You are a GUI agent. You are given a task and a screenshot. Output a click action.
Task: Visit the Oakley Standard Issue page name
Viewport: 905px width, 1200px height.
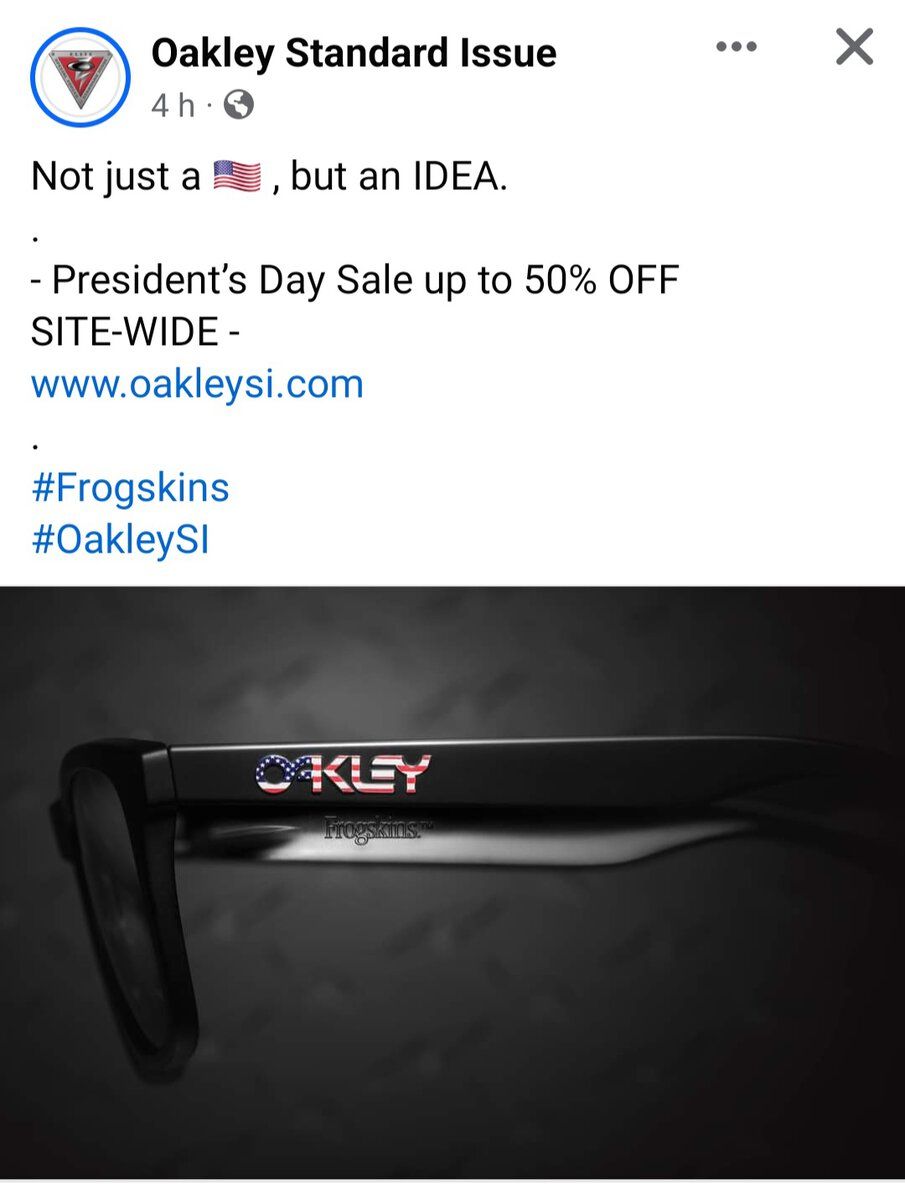(x=354, y=53)
